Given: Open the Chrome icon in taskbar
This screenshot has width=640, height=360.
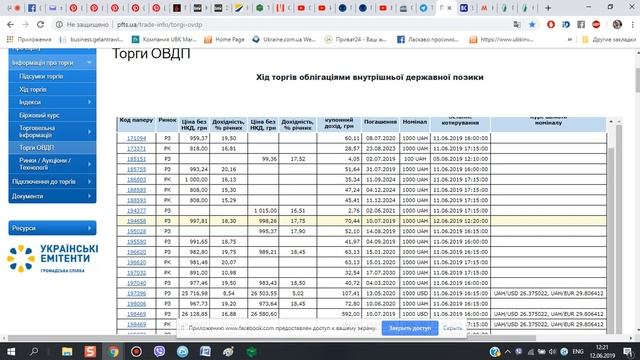Looking at the screenshot, I should [x=113, y=351].
